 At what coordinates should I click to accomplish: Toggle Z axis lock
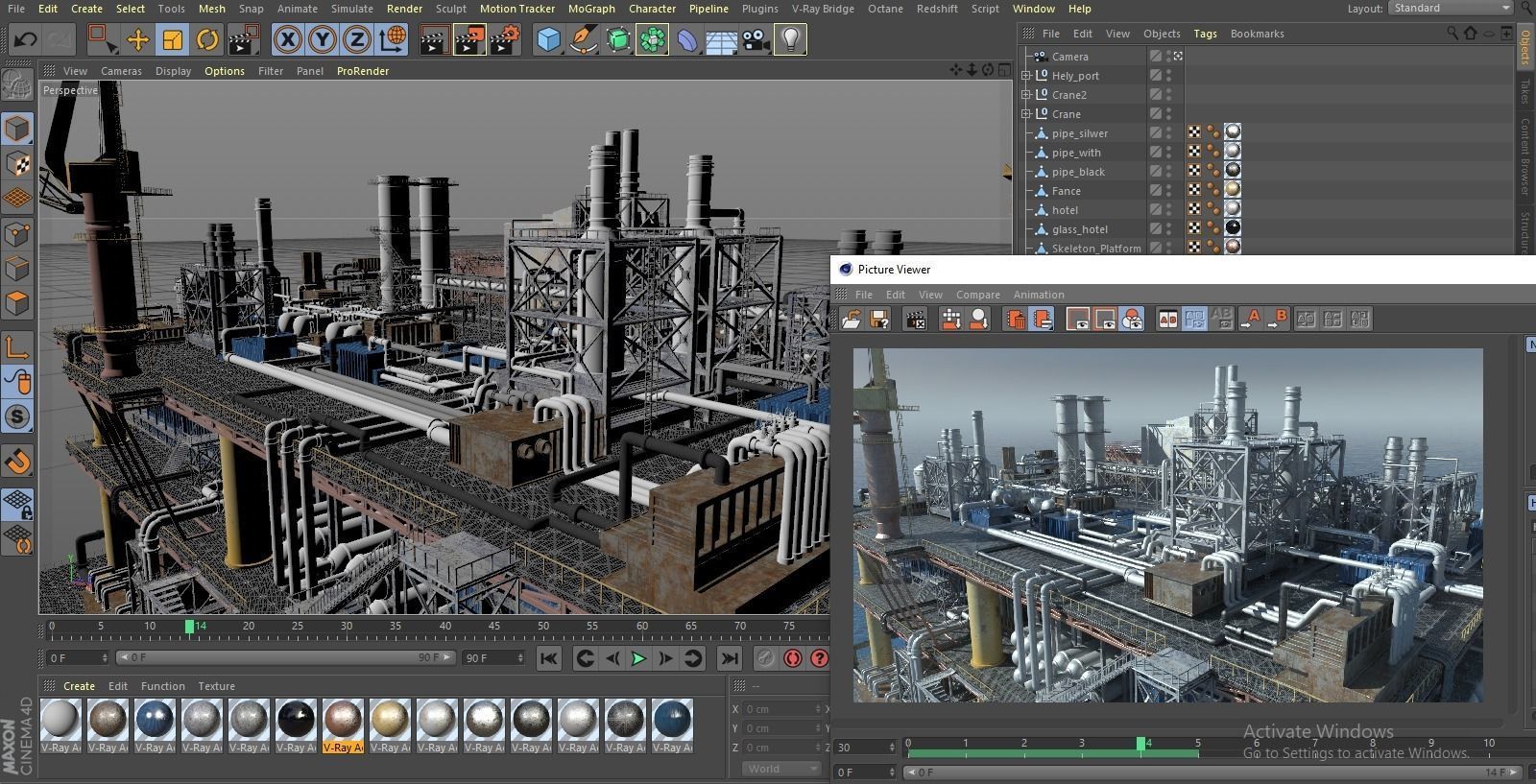coord(357,40)
